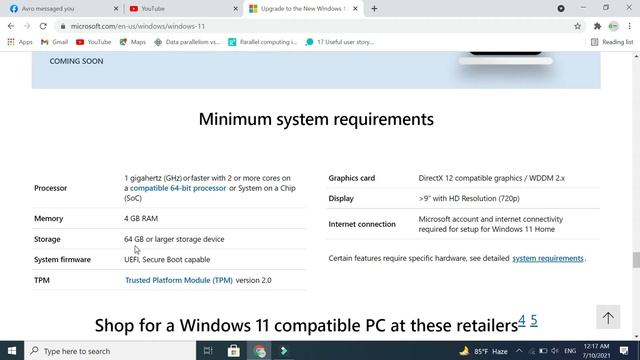Click the 64 GB or larger storage device text
Screen dimensions: 640x360
[174, 239]
